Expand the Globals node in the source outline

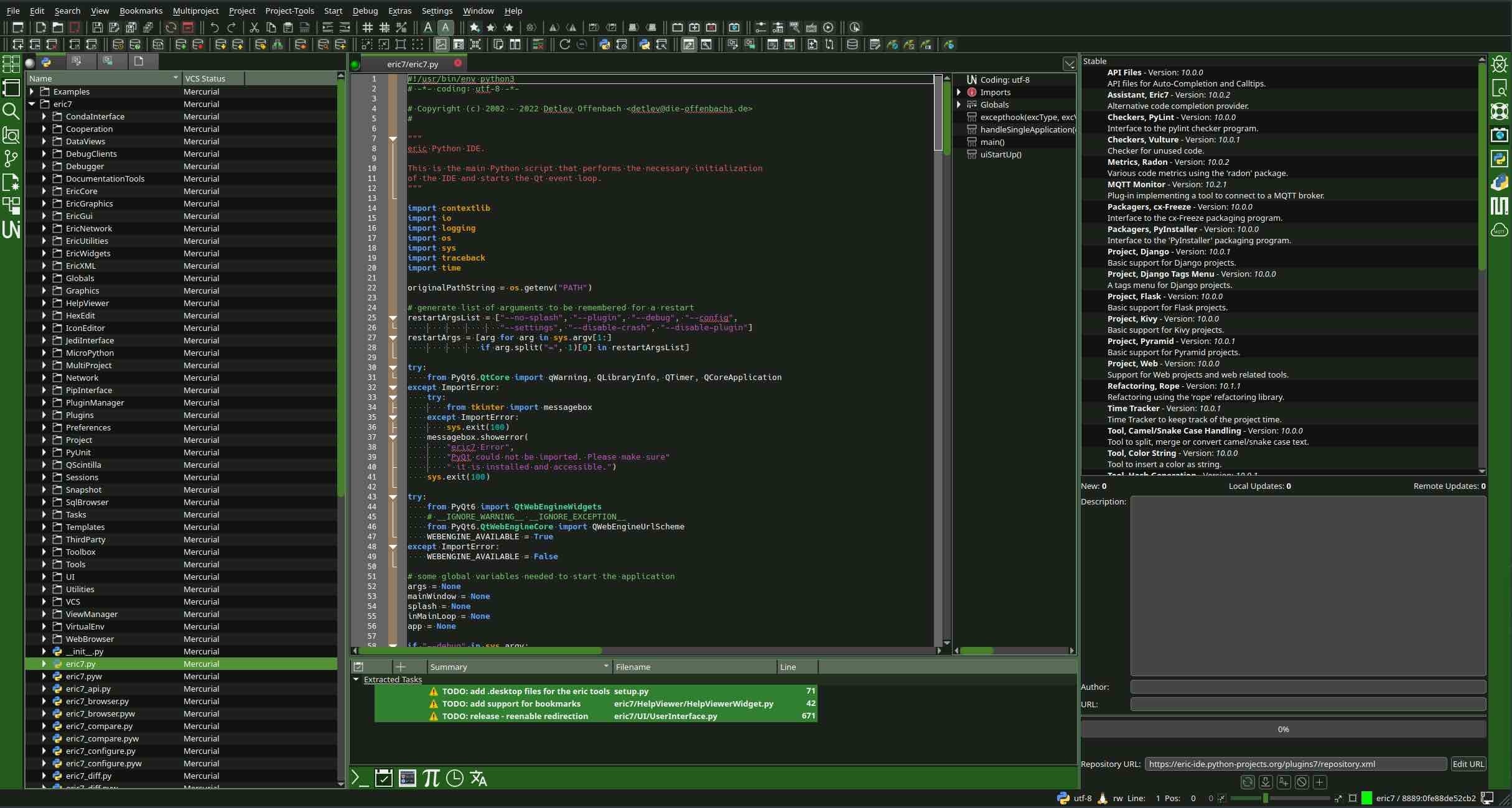[958, 104]
